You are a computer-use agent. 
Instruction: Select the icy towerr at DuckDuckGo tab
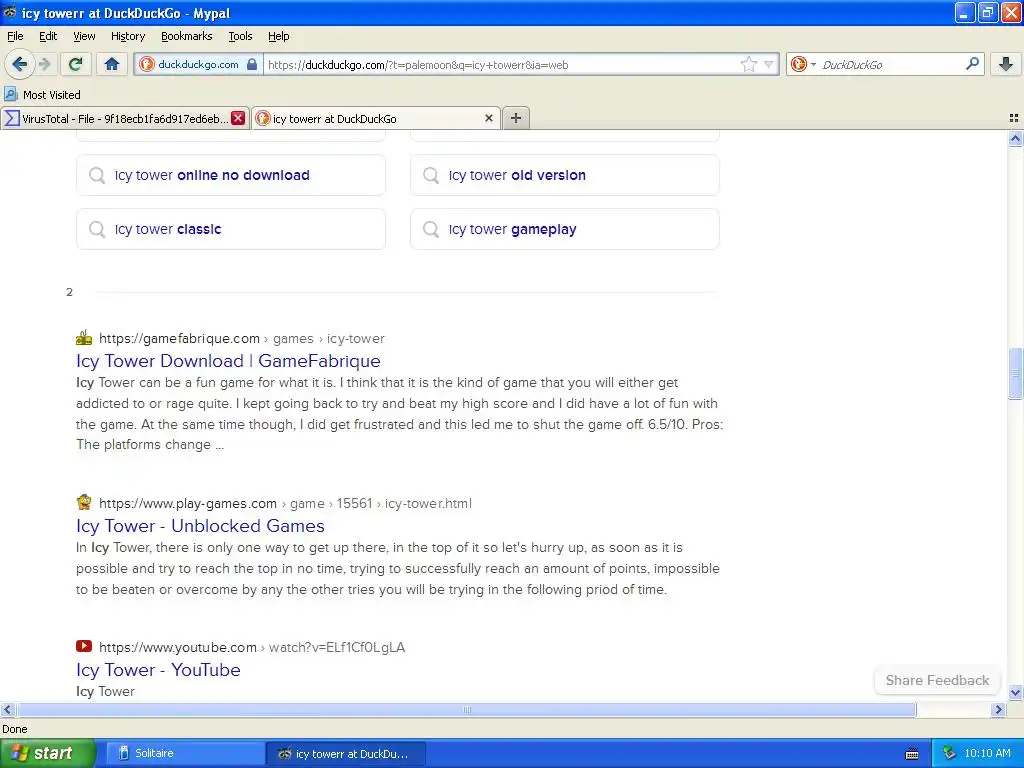[376, 118]
